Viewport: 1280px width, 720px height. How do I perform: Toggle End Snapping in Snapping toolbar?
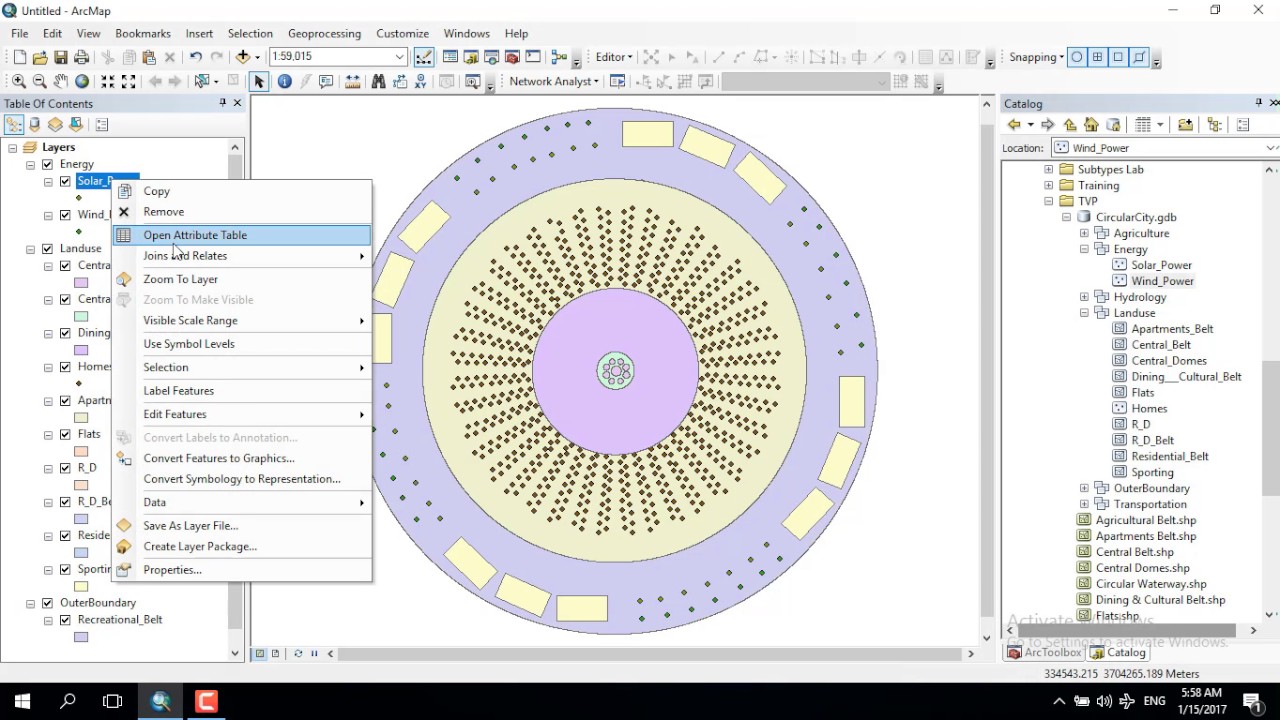click(x=1098, y=57)
